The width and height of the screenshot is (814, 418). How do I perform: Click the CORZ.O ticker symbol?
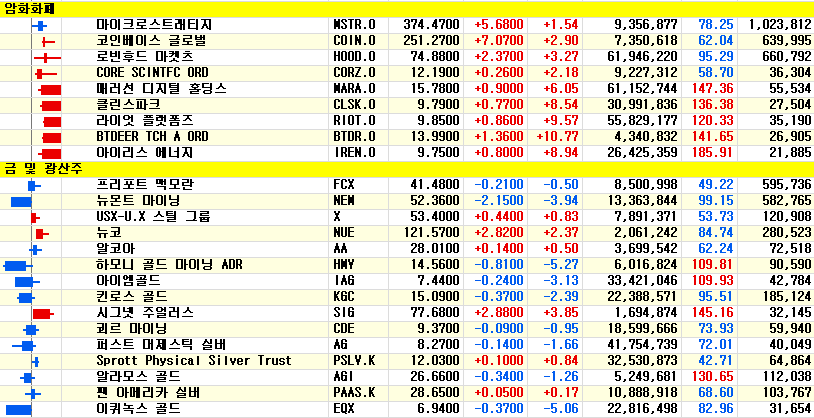(x=354, y=72)
